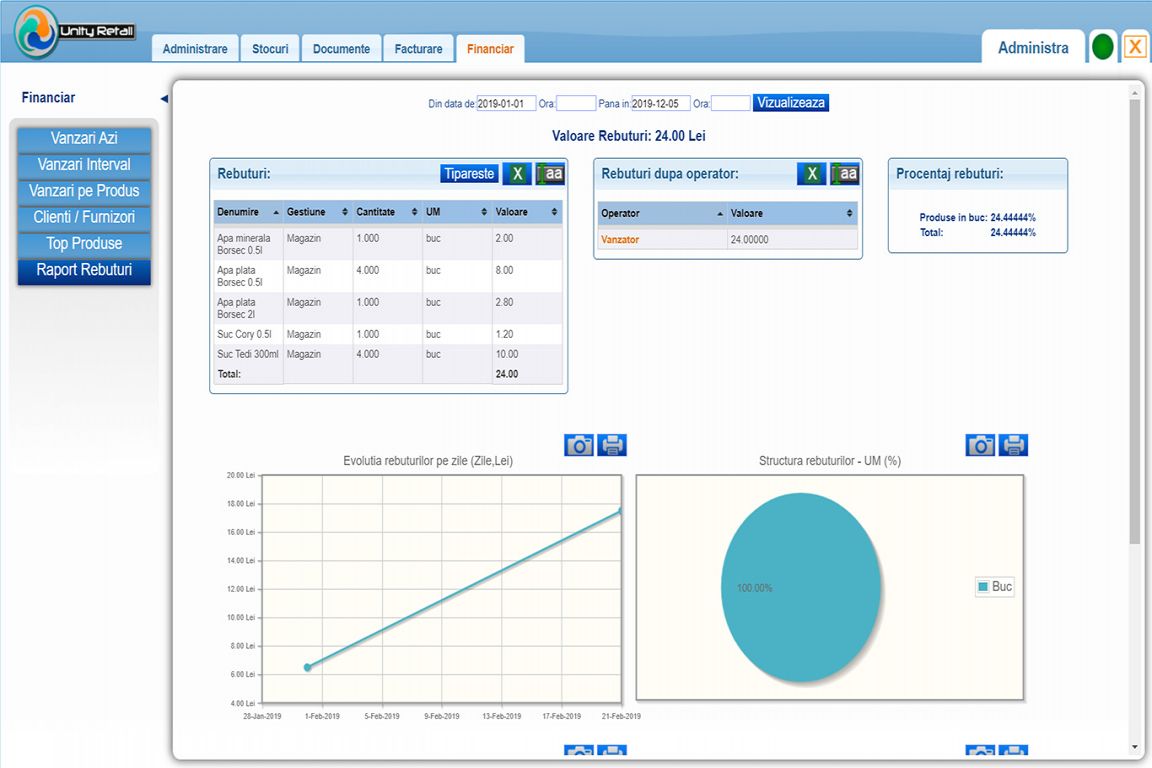This screenshot has height=768, width=1152.
Task: Sort Rebuturi table by UM column
Action: pos(457,212)
